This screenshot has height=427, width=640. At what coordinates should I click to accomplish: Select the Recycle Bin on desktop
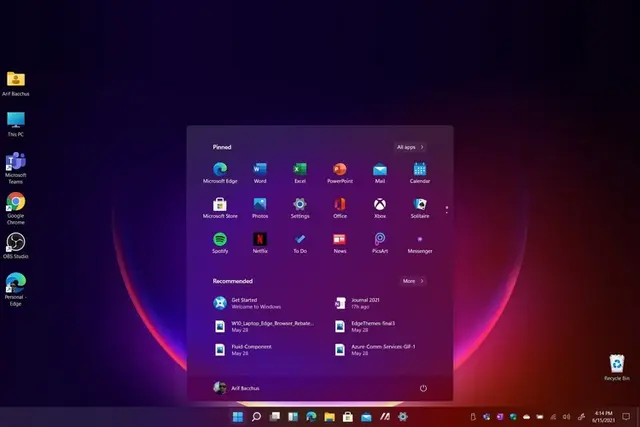click(617, 367)
